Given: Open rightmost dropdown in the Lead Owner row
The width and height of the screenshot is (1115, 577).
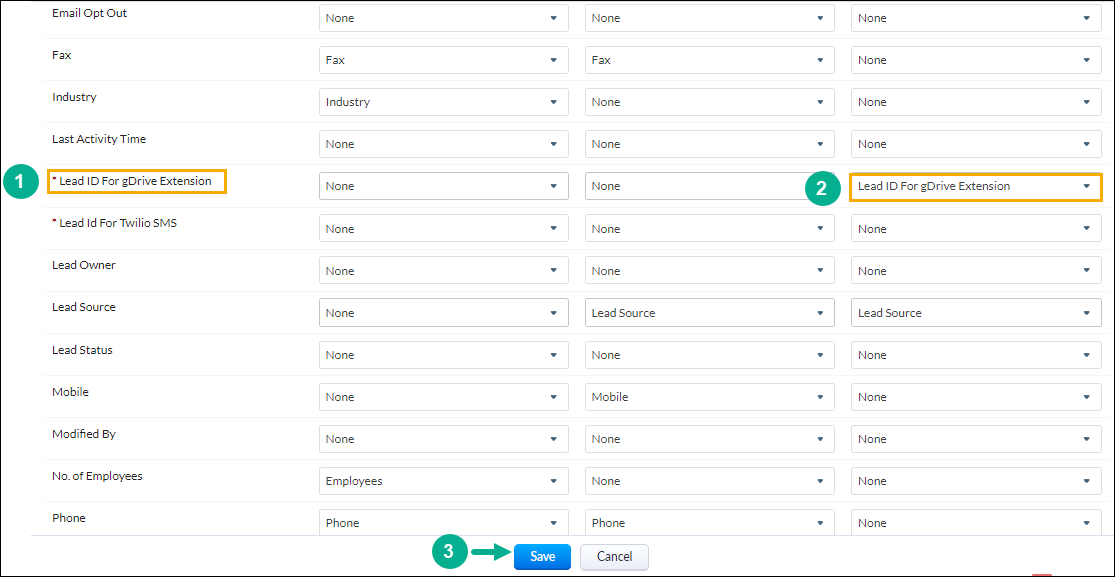Looking at the screenshot, I should [976, 270].
